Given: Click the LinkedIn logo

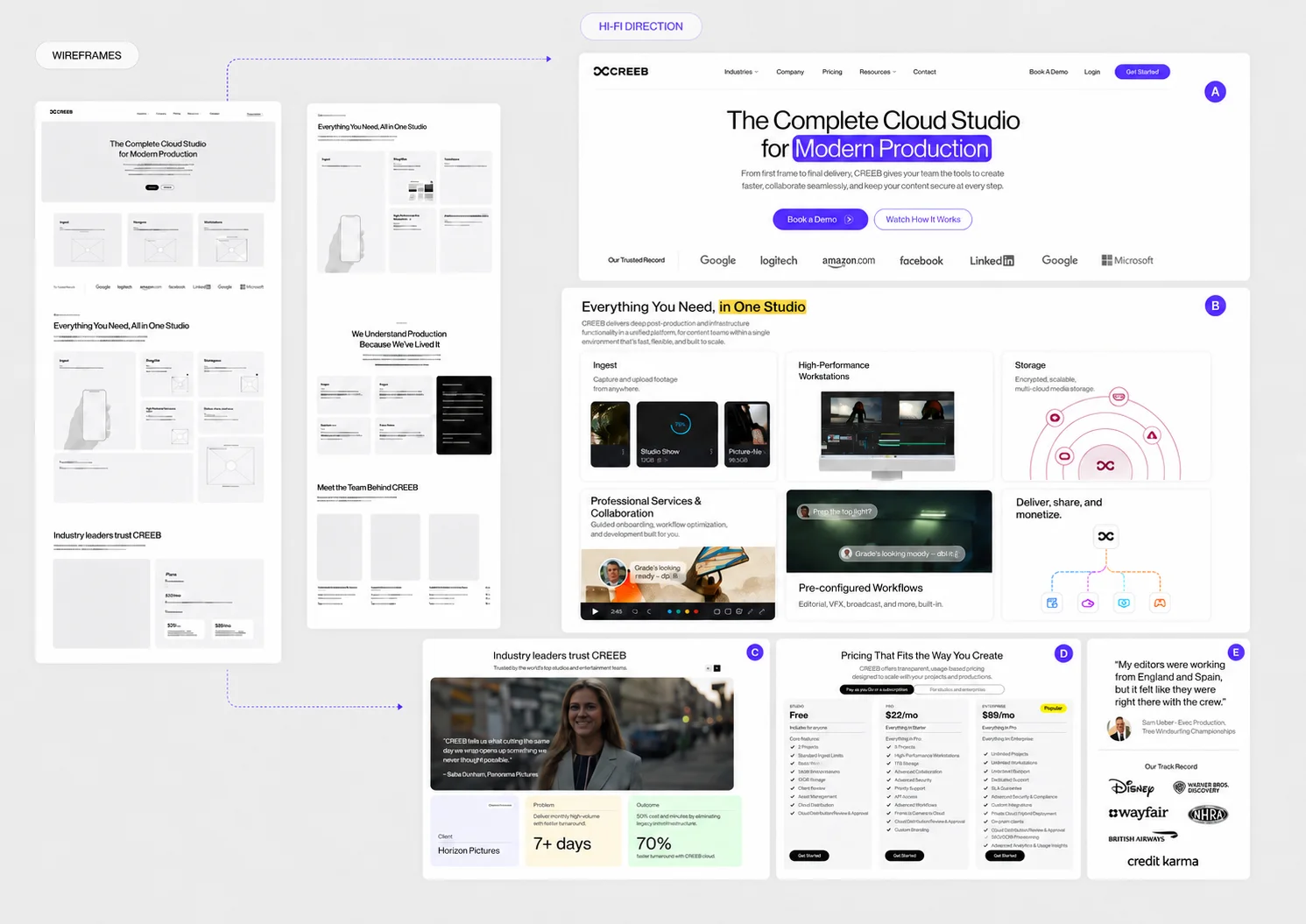Looking at the screenshot, I should point(992,260).
